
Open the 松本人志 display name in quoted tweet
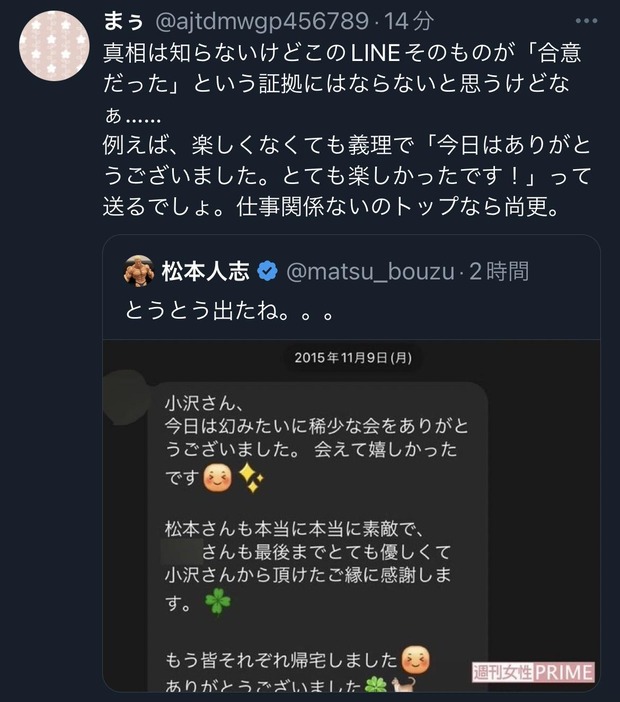click(204, 271)
